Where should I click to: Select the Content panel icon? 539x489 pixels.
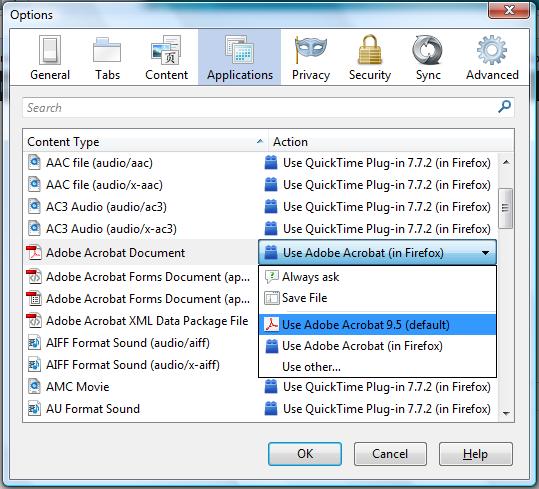tap(166, 50)
